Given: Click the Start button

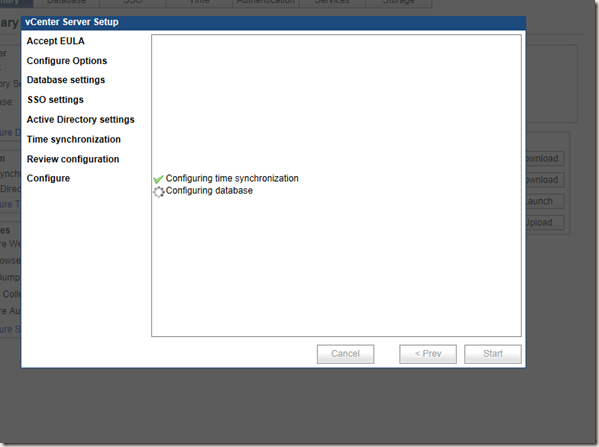Looking at the screenshot, I should [493, 354].
